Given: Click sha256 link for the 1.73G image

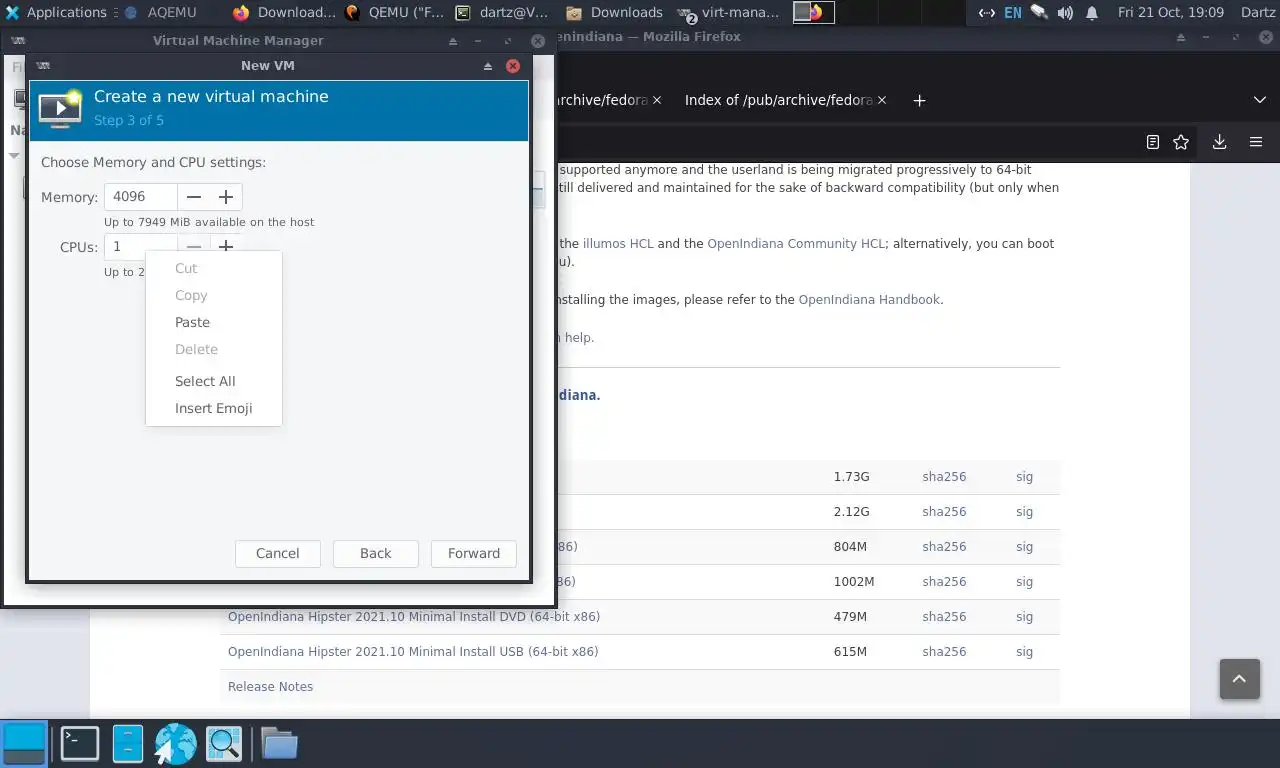Looking at the screenshot, I should tap(944, 477).
